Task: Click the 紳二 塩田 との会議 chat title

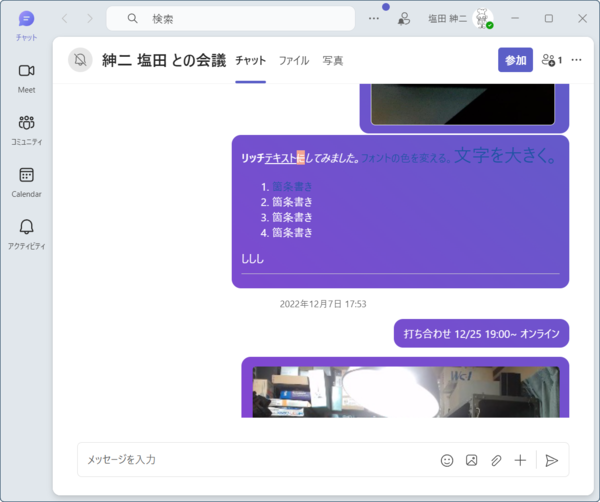Action: tap(164, 60)
